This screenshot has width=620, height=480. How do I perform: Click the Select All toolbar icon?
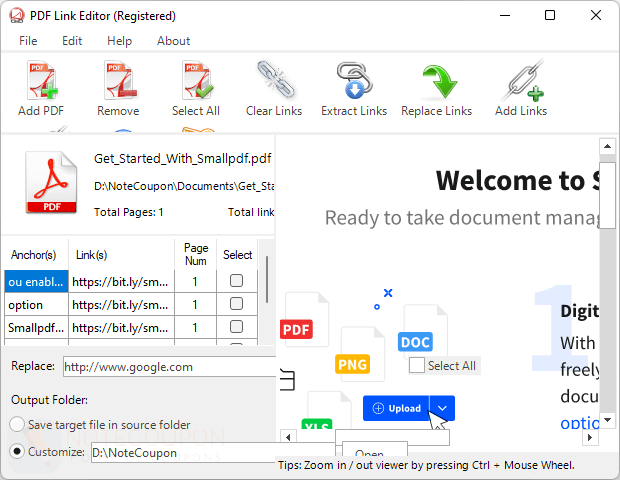[197, 80]
